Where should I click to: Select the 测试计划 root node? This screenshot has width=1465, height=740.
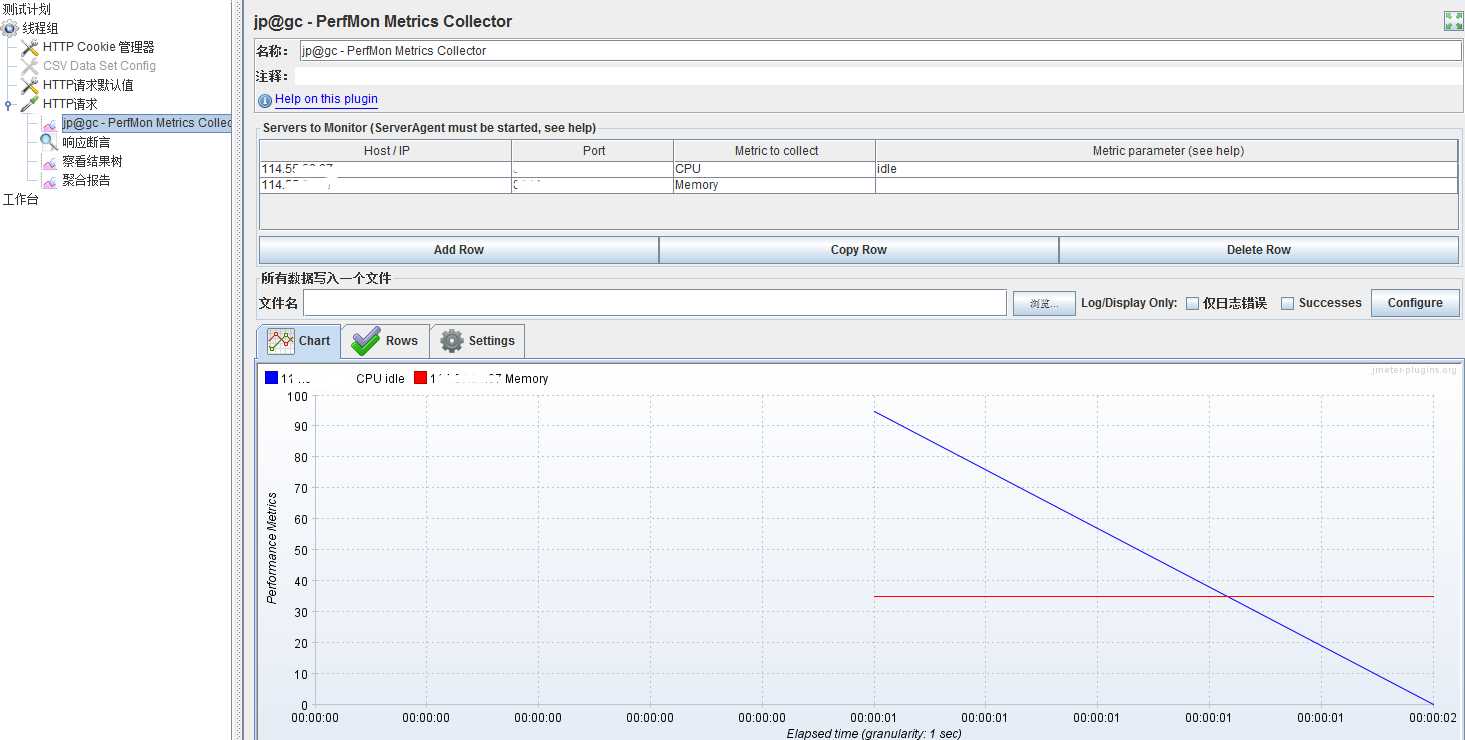(x=26, y=9)
